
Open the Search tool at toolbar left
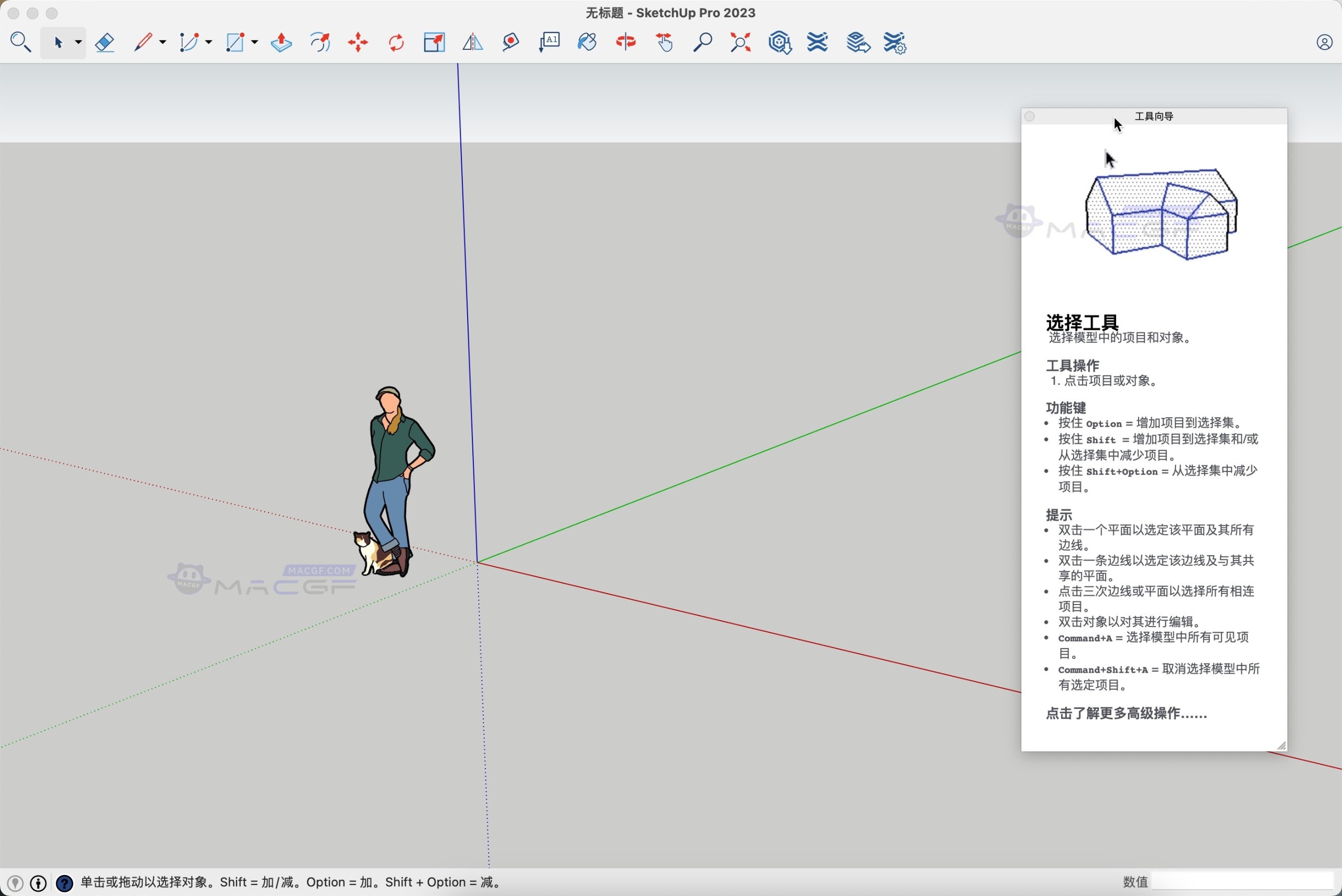21,42
